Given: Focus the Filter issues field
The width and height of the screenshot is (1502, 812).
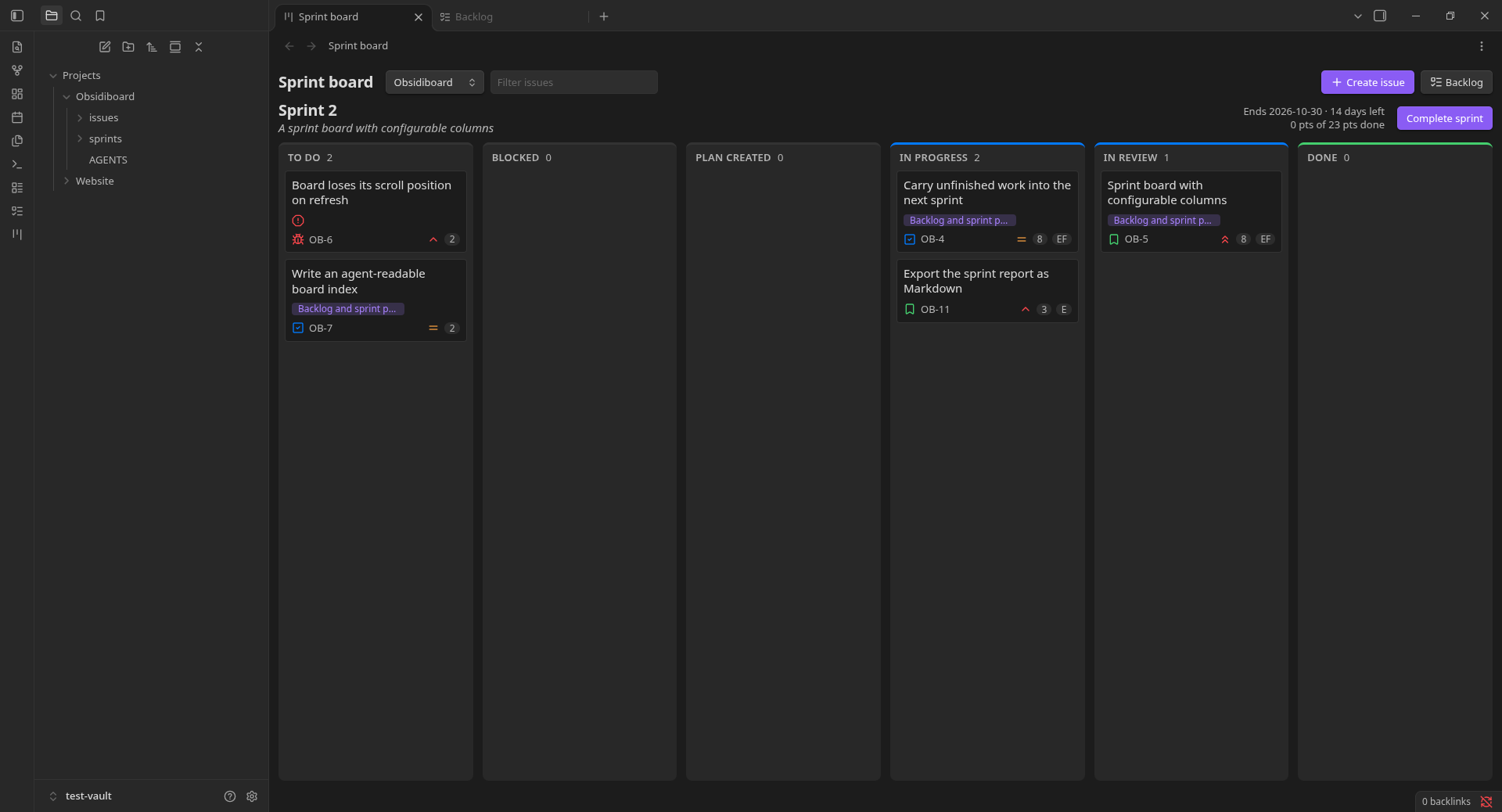Looking at the screenshot, I should [573, 82].
